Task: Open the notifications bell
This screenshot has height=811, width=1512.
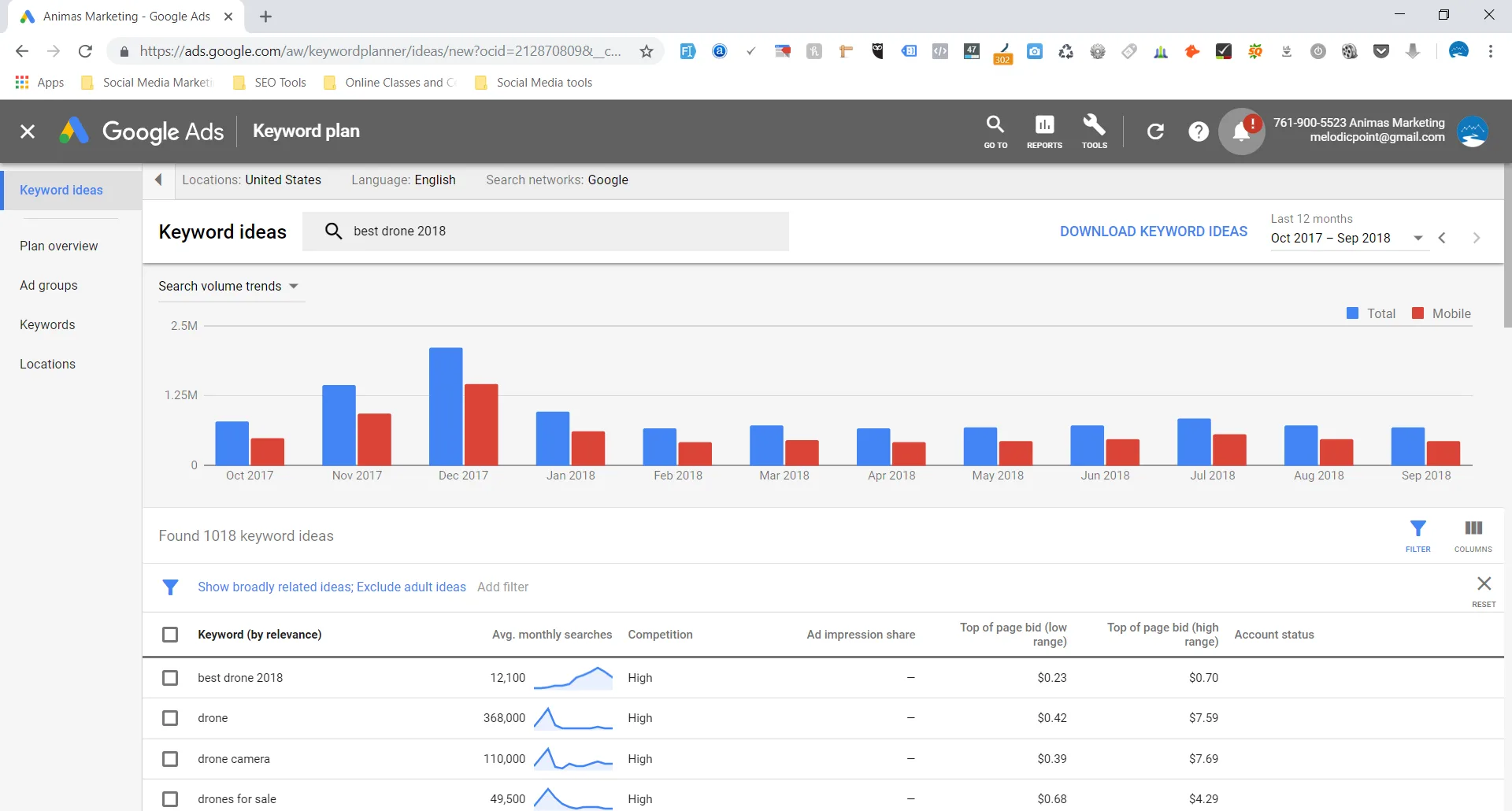Action: [1241, 131]
